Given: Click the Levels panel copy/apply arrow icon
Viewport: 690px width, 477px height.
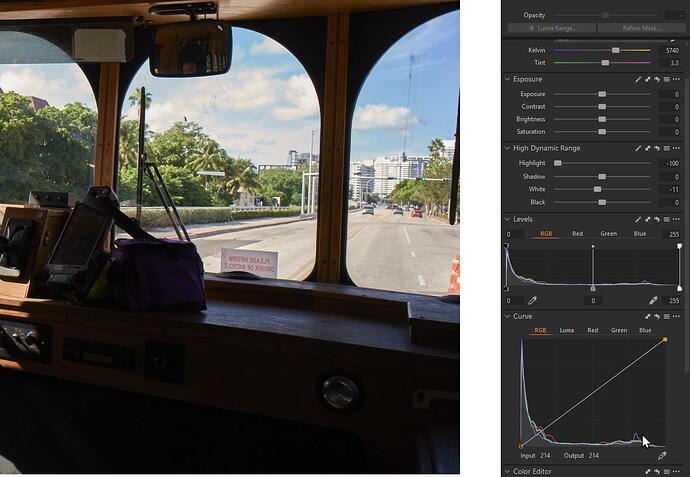Looking at the screenshot, I should point(648,219).
